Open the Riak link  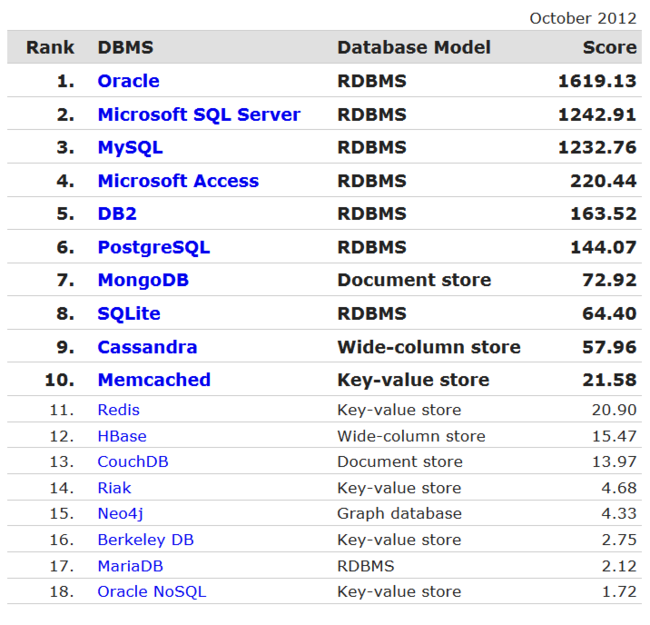114,488
